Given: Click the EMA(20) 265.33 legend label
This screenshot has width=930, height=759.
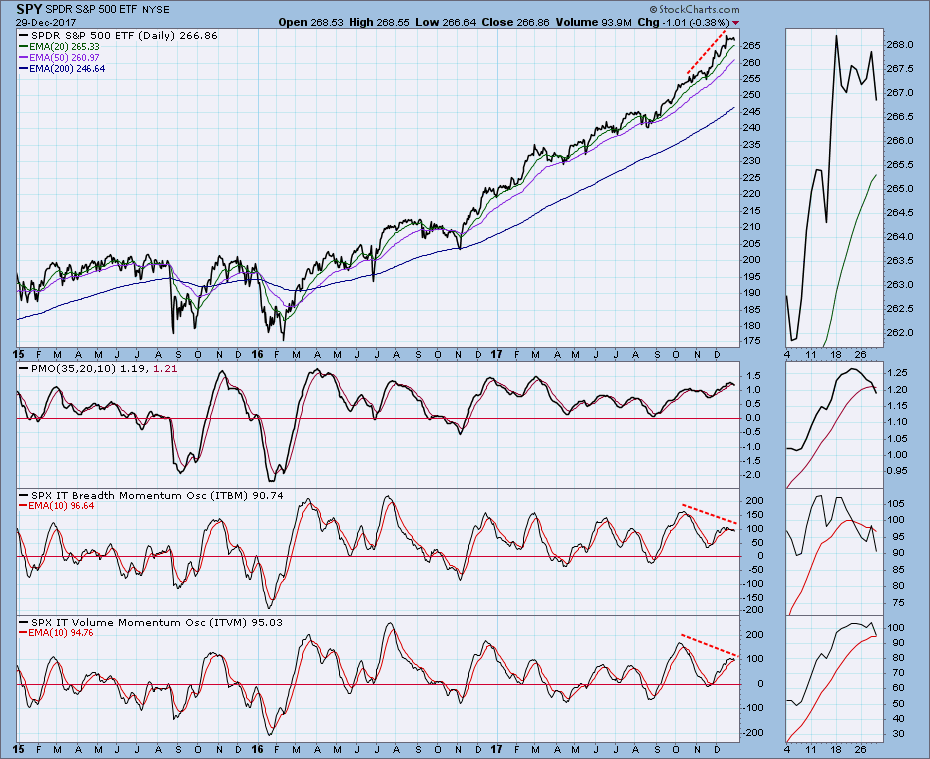Looking at the screenshot, I should tap(64, 46).
